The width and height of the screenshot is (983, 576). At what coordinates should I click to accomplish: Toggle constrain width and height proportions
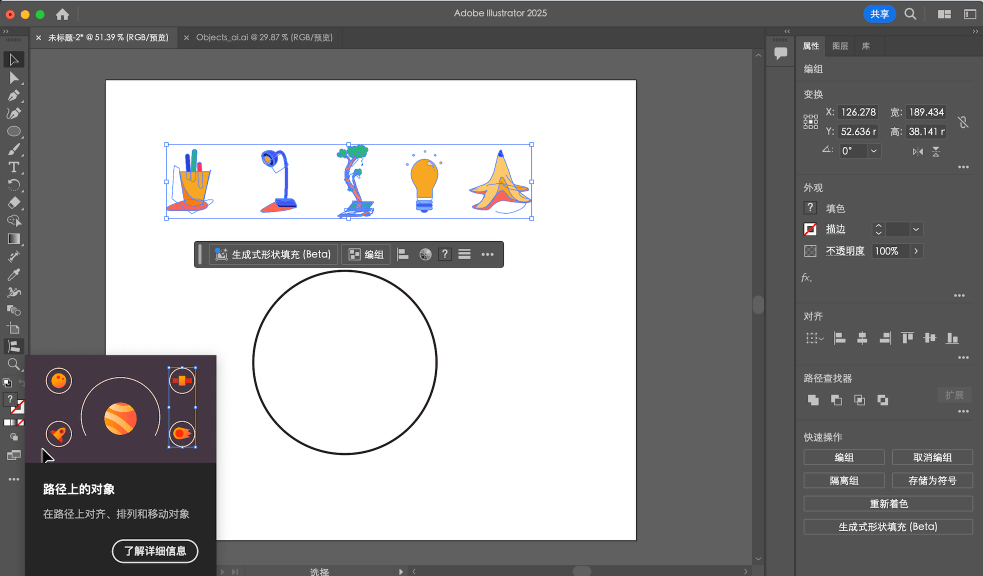(963, 122)
